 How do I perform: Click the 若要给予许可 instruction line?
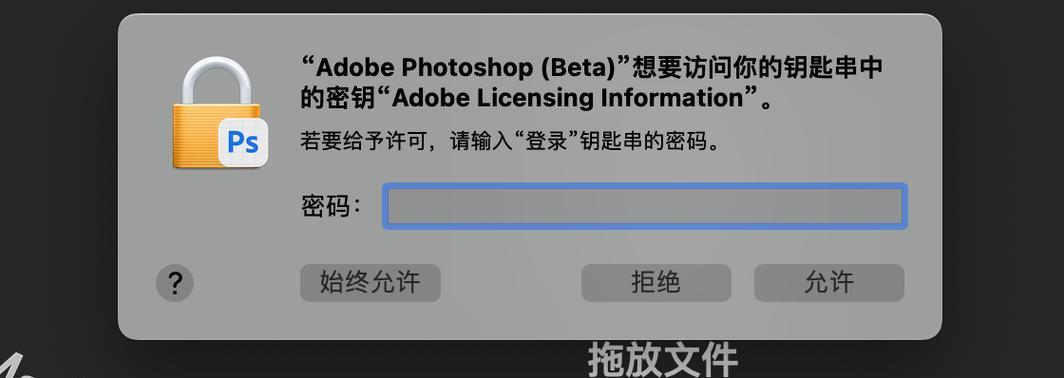(x=510, y=143)
